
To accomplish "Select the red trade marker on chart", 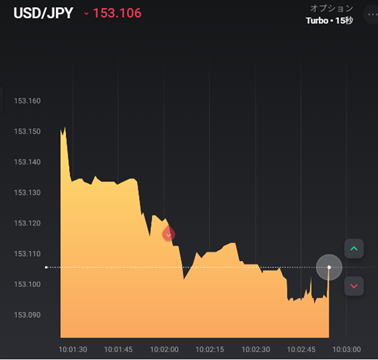I will [169, 234].
